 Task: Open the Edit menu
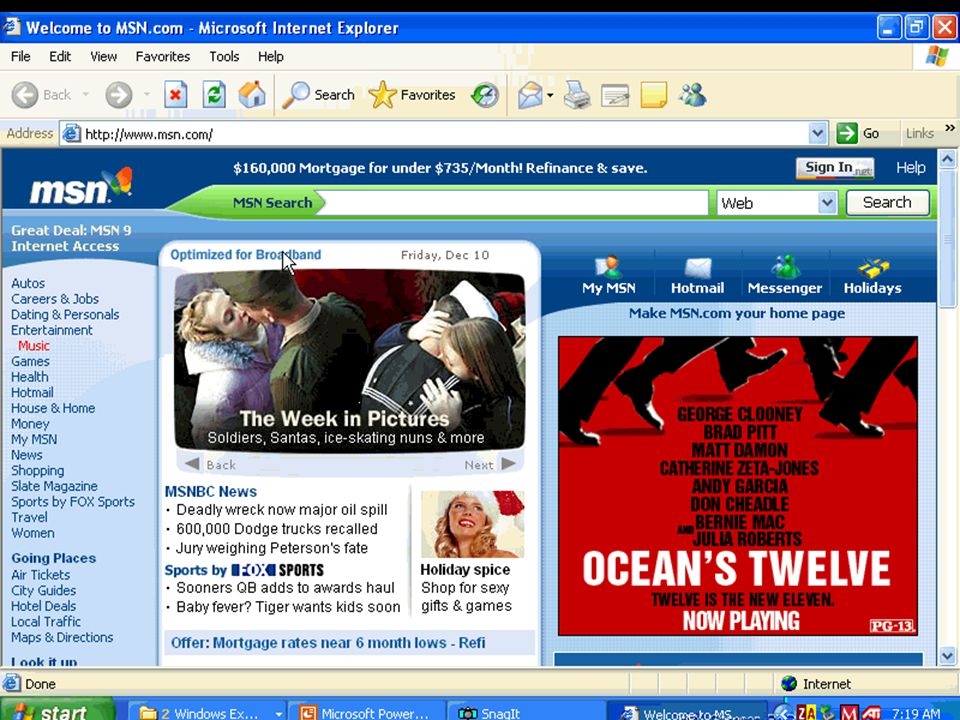[x=60, y=56]
